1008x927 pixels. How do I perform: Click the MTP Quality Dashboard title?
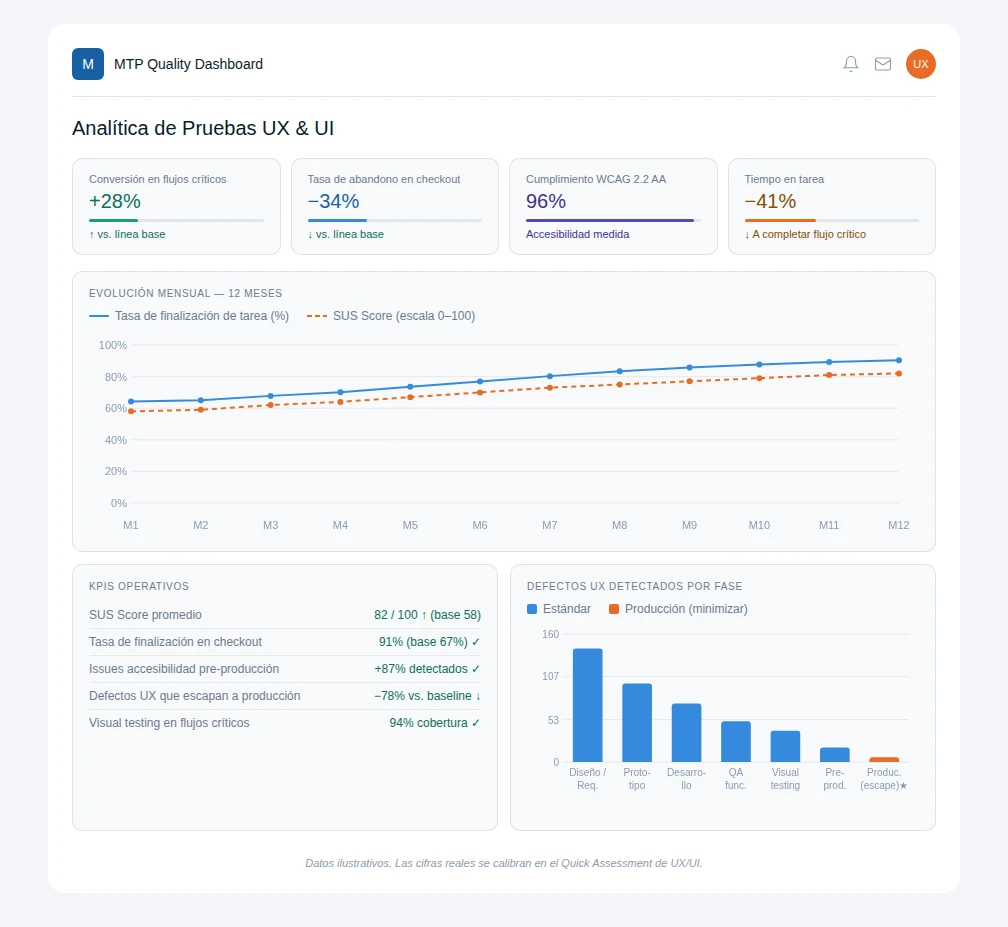click(188, 64)
